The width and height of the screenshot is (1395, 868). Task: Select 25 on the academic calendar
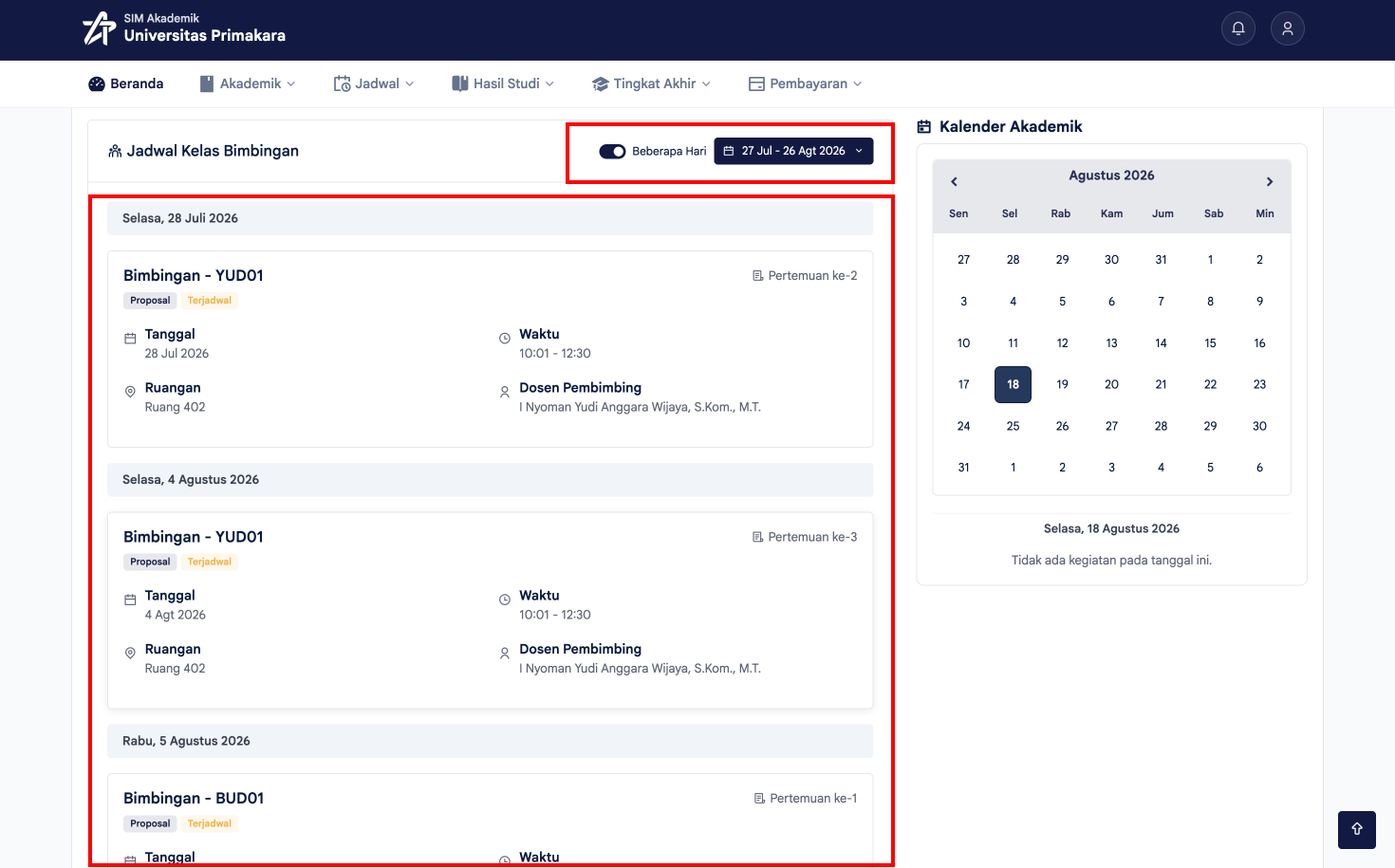1014,426
